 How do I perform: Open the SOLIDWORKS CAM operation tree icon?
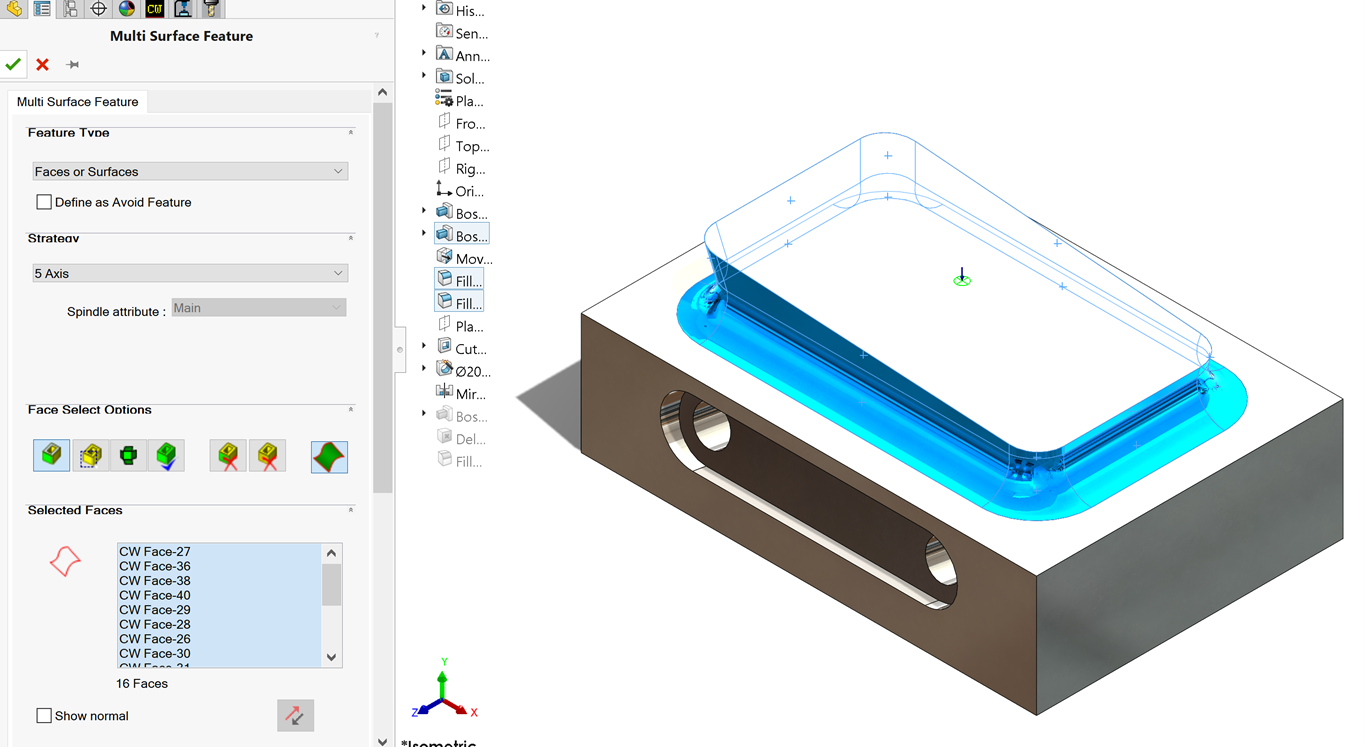click(x=183, y=9)
